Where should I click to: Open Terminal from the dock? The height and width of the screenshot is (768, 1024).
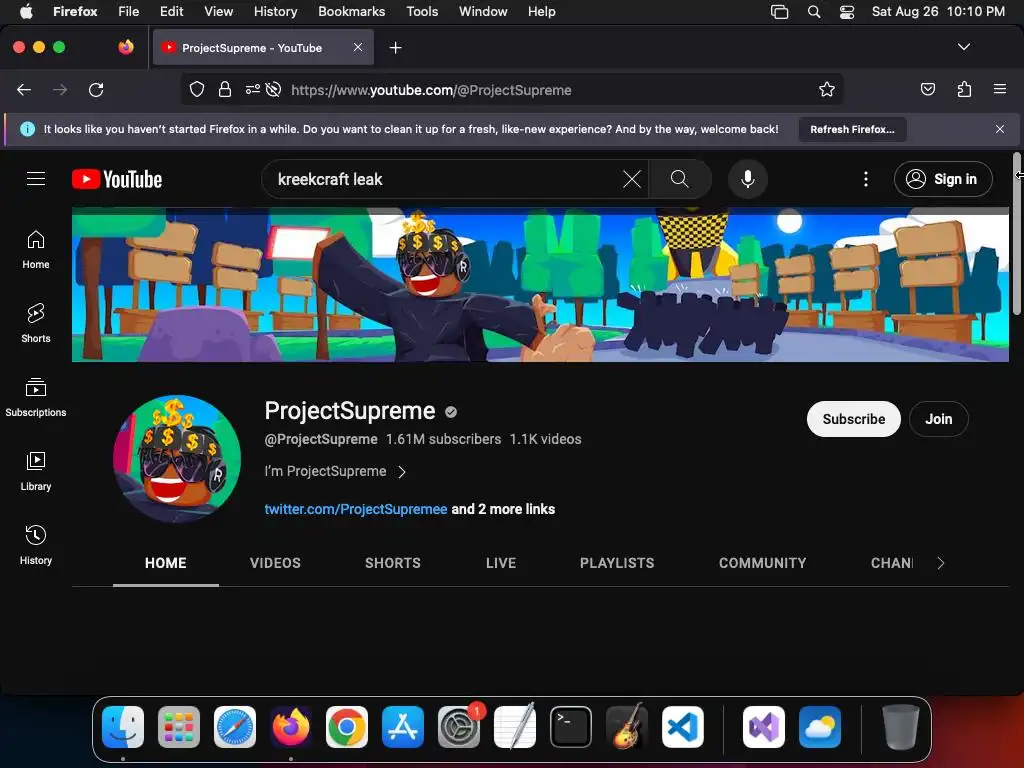point(571,727)
